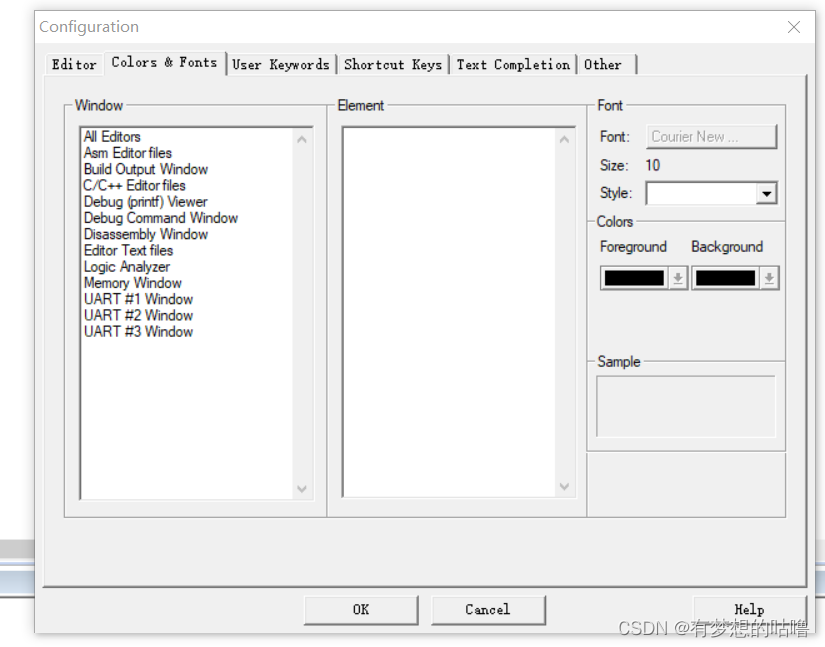825x647 pixels.
Task: Click the Foreground color swatch
Action: [x=634, y=278]
